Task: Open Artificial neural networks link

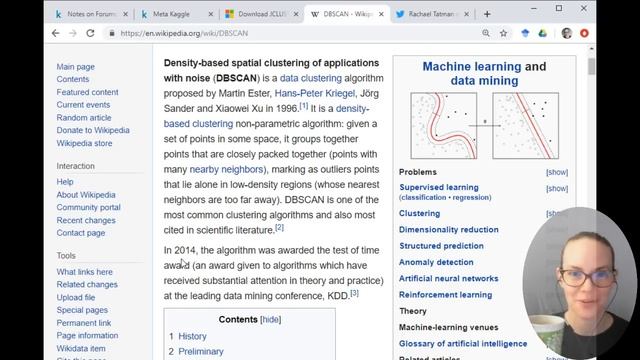Action: (x=449, y=279)
